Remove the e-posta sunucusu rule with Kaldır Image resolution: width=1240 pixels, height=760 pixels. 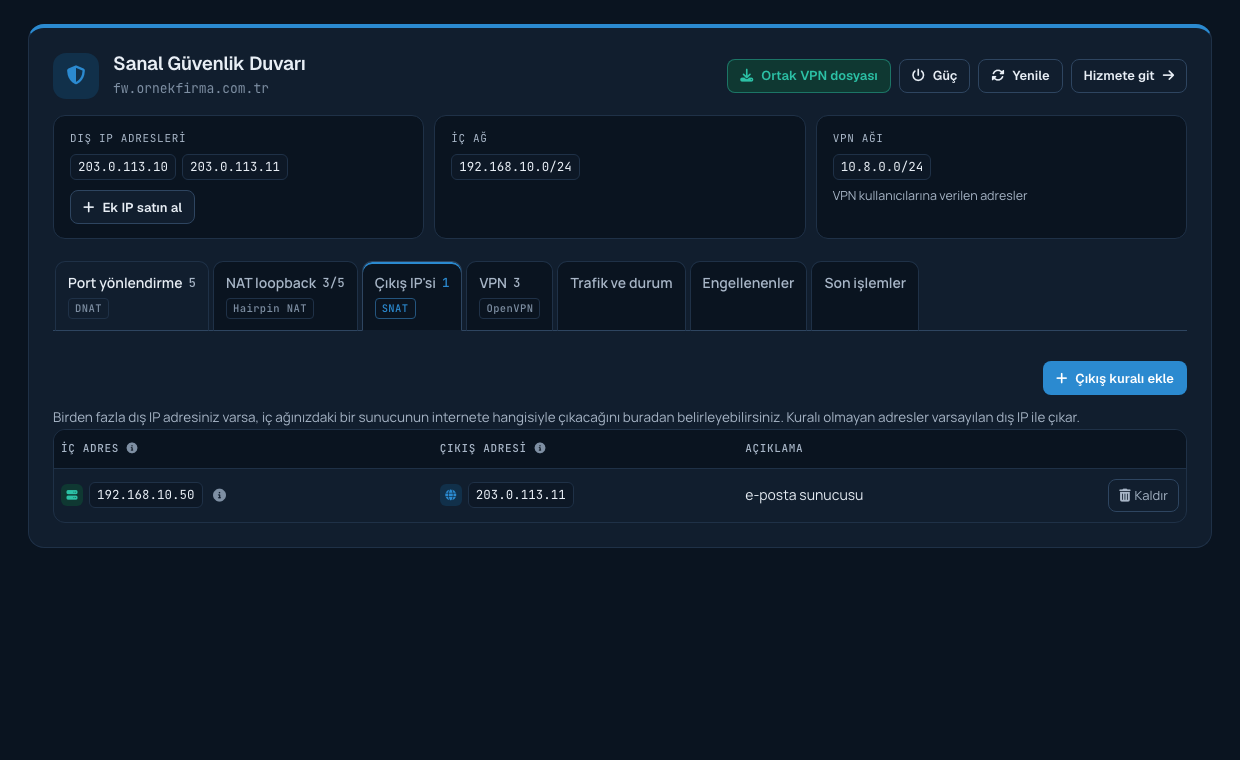(1143, 495)
